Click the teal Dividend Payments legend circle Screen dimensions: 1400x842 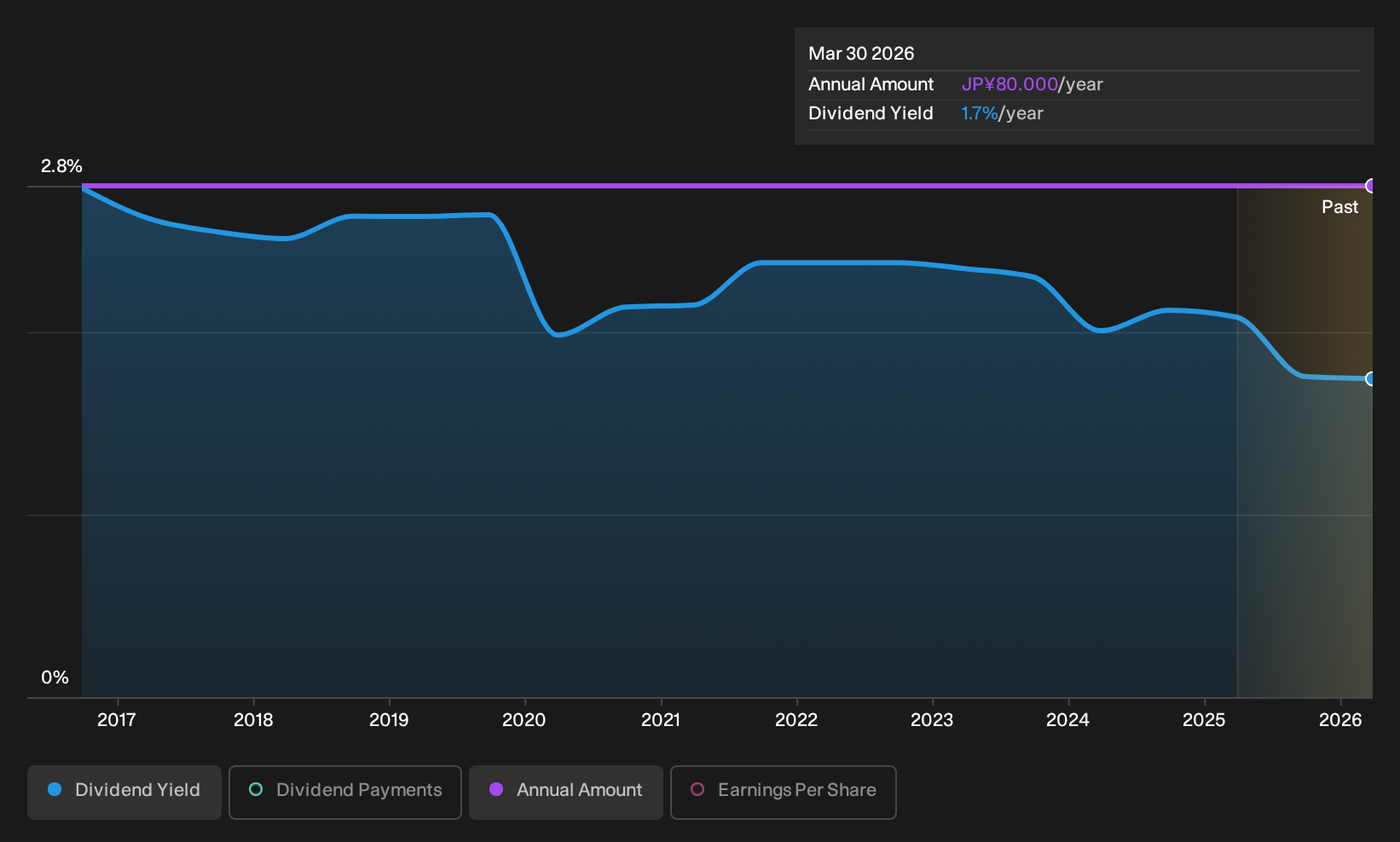pos(256,790)
